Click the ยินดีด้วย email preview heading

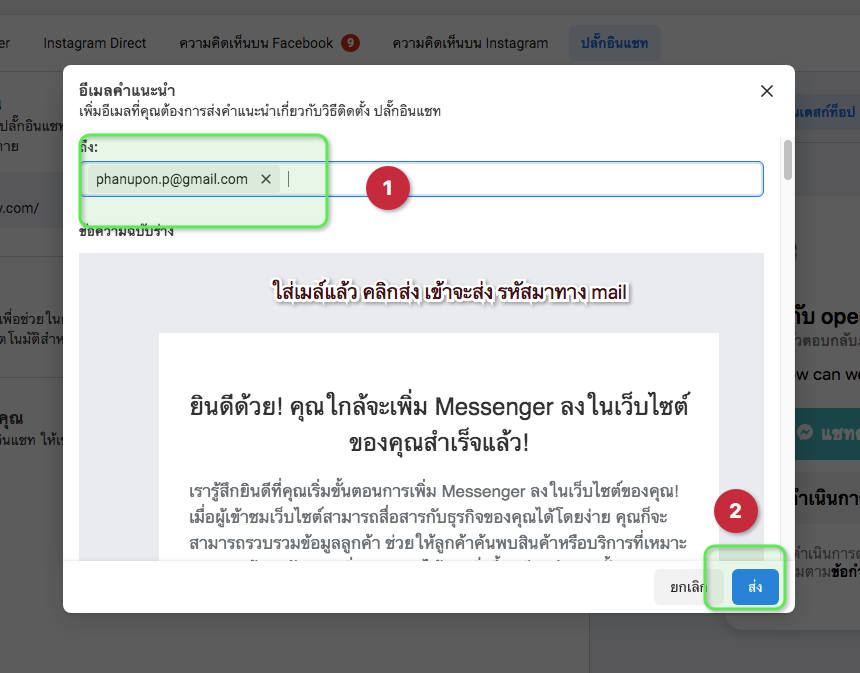[438, 424]
